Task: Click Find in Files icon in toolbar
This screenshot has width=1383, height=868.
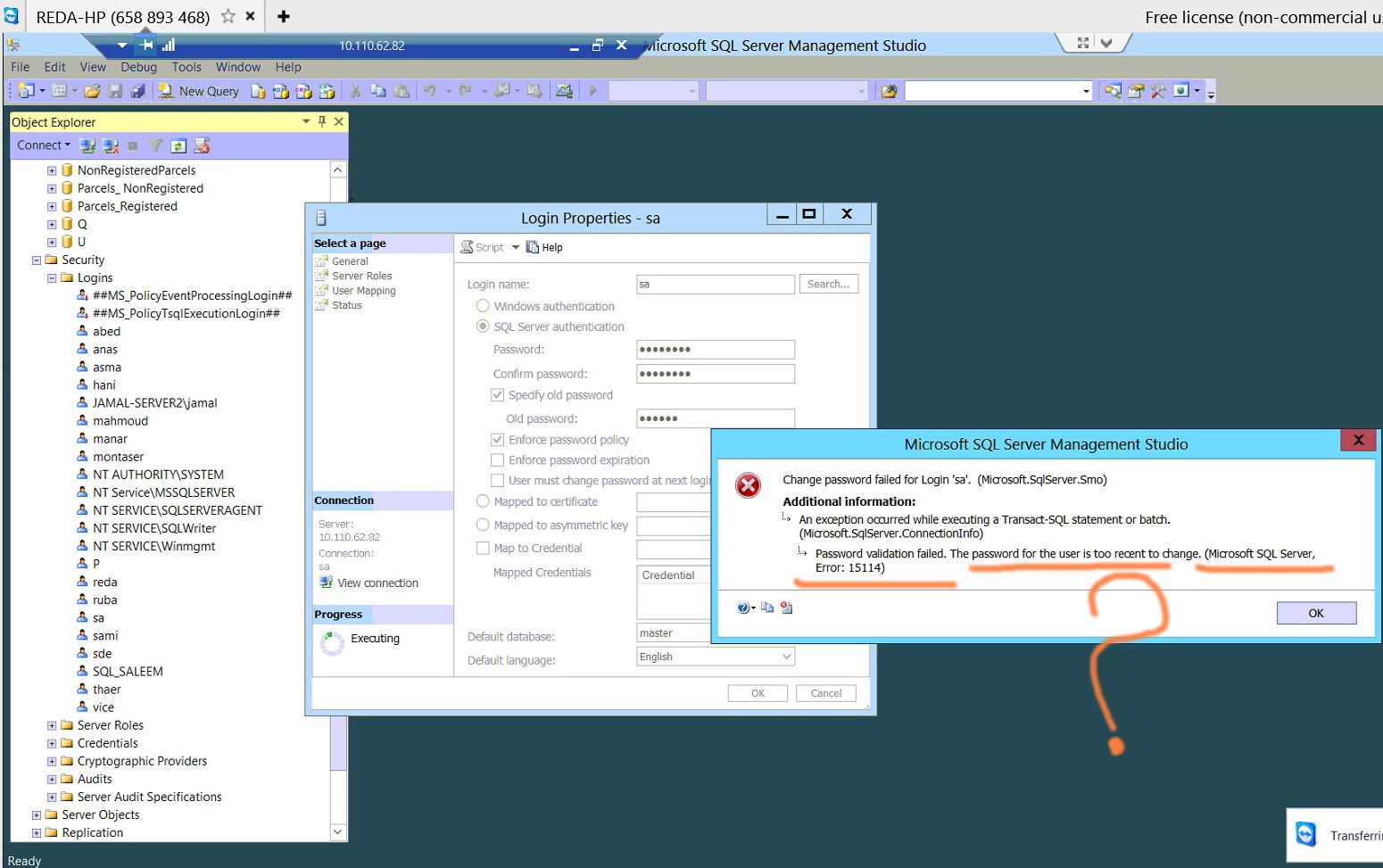Action: pyautogui.click(x=890, y=91)
